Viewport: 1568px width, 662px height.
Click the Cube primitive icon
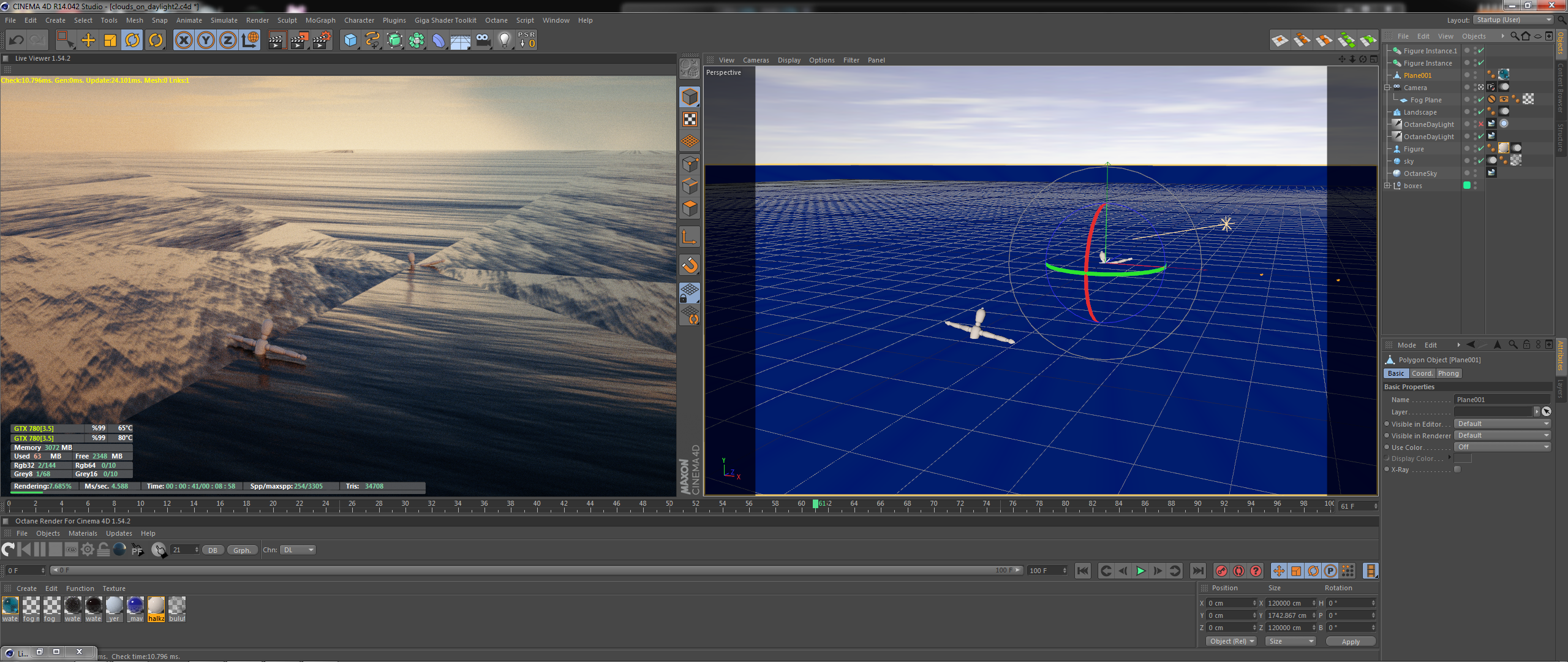(x=350, y=40)
